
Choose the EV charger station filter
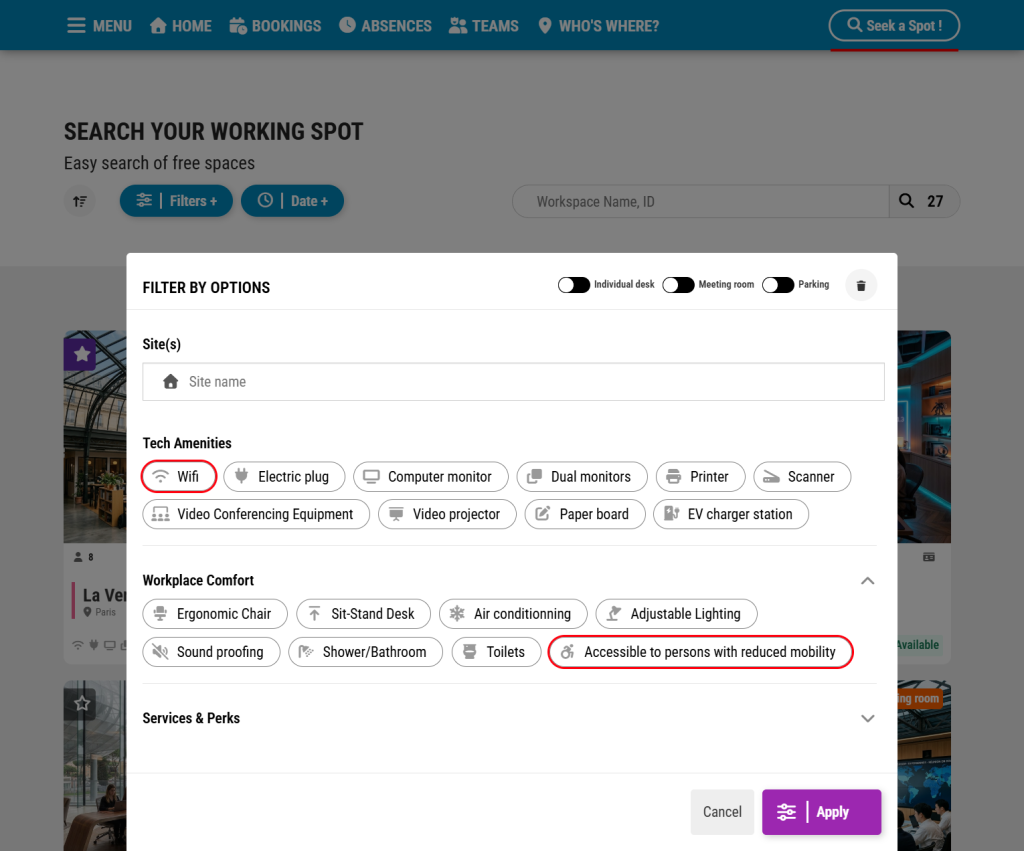coord(731,515)
